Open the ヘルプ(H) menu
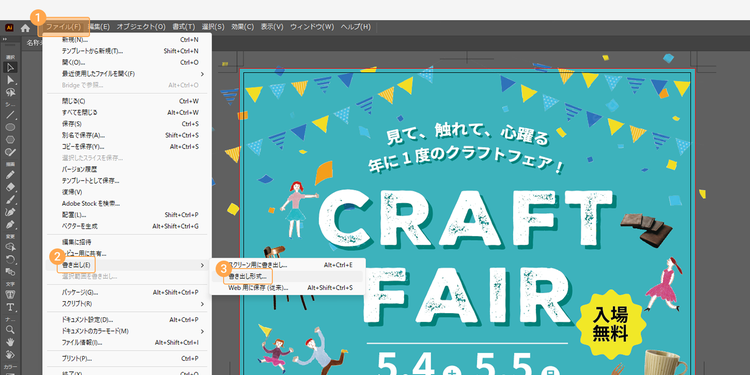The image size is (750, 375). click(x=355, y=27)
